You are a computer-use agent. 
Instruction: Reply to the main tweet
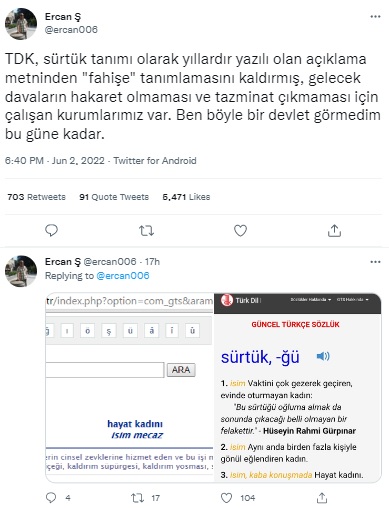click(51, 230)
